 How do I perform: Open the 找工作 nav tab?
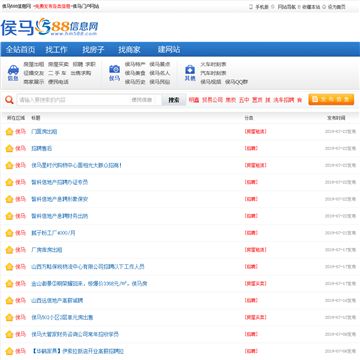pyautogui.click(x=56, y=50)
